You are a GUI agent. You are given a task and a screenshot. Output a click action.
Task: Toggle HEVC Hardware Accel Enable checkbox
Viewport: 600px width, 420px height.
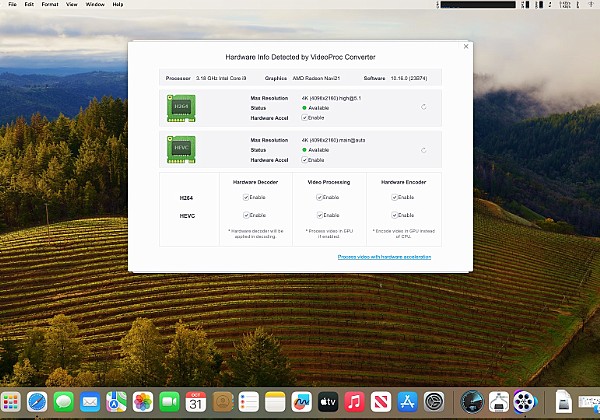(x=305, y=159)
